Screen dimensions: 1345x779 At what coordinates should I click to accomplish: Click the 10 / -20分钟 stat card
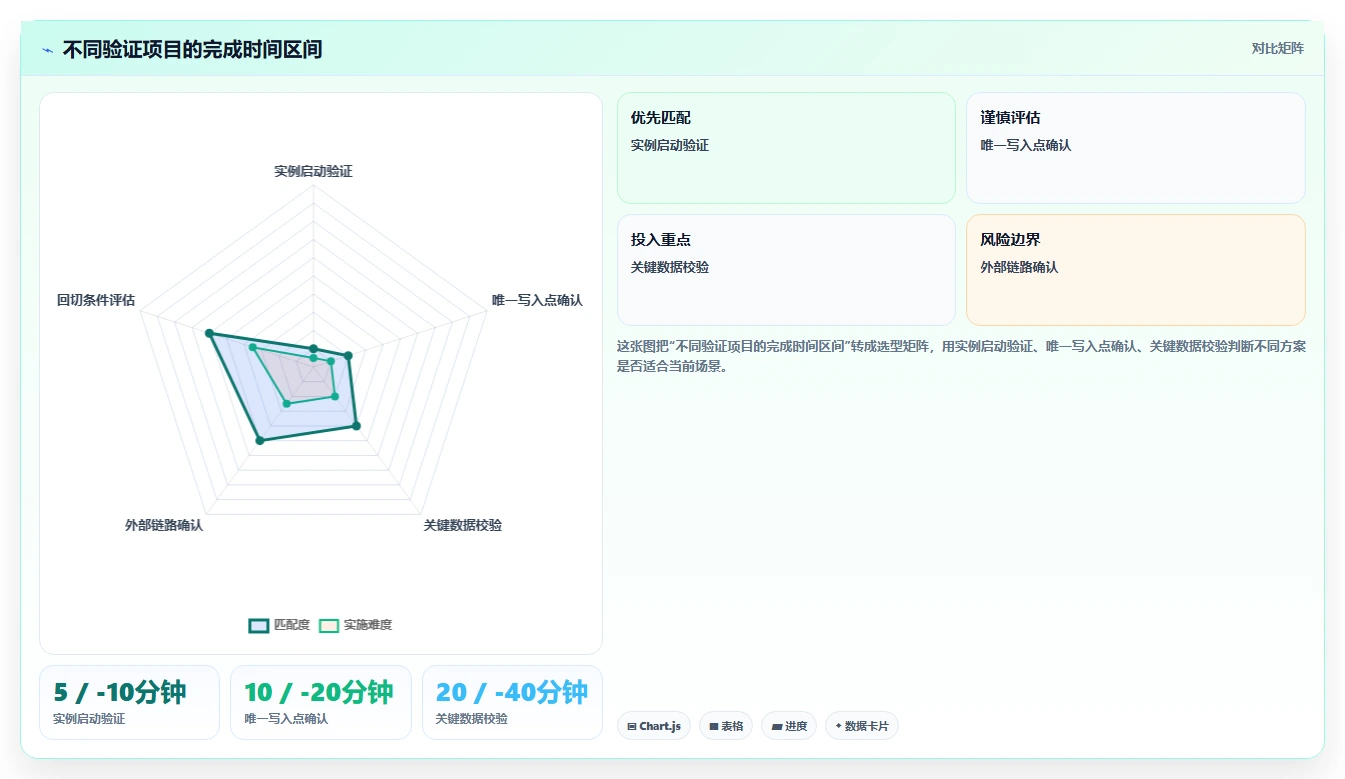[x=321, y=702]
